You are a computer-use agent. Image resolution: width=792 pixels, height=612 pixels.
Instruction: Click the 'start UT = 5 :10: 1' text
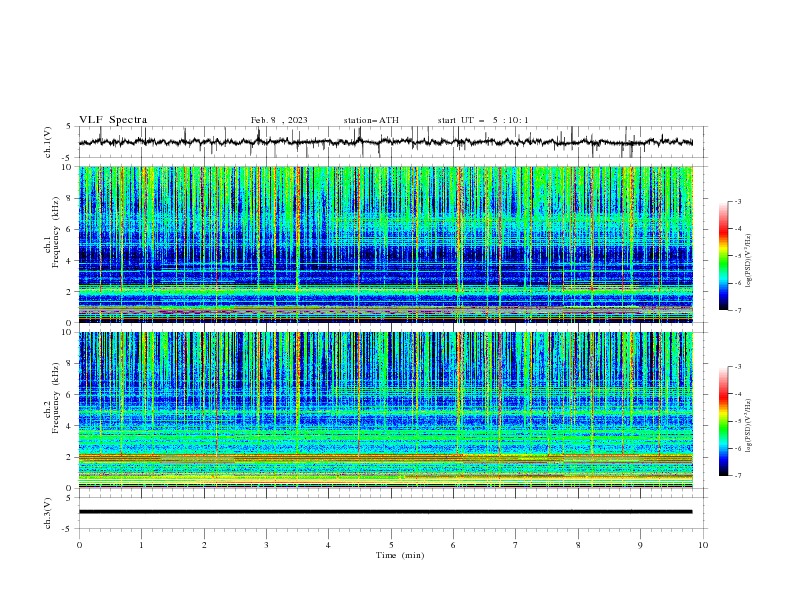click(x=483, y=120)
